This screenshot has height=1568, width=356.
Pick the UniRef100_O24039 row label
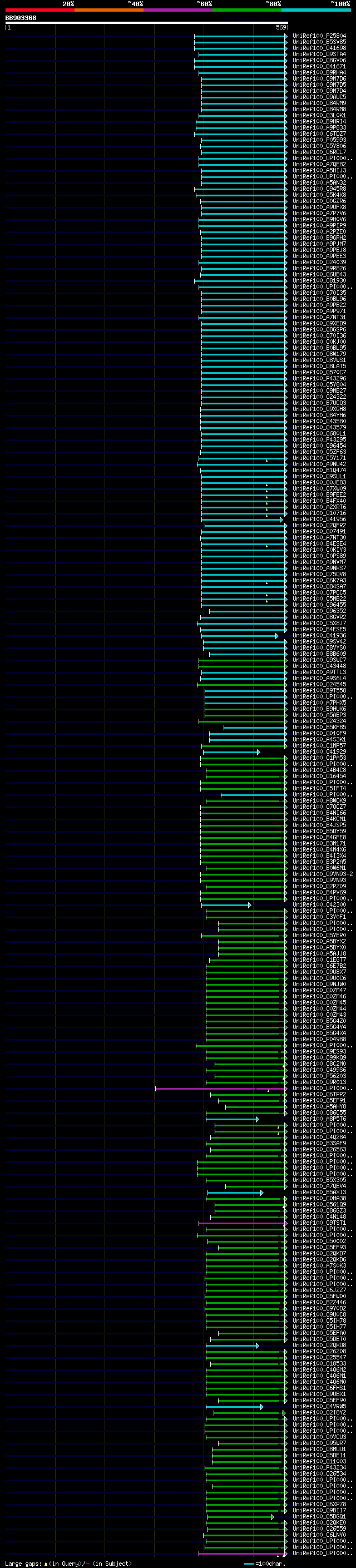319,263
